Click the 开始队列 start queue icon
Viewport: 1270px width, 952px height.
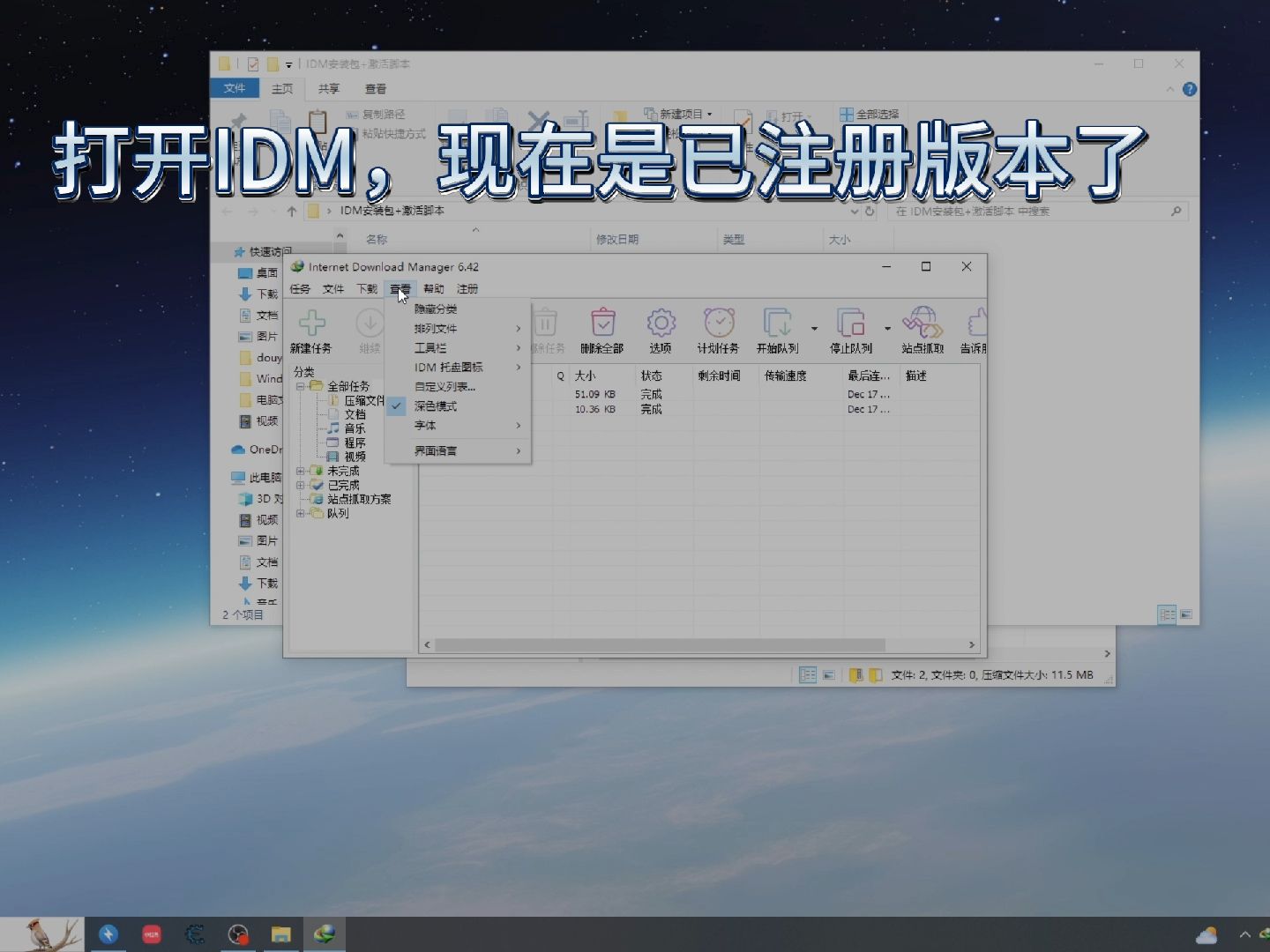[777, 323]
